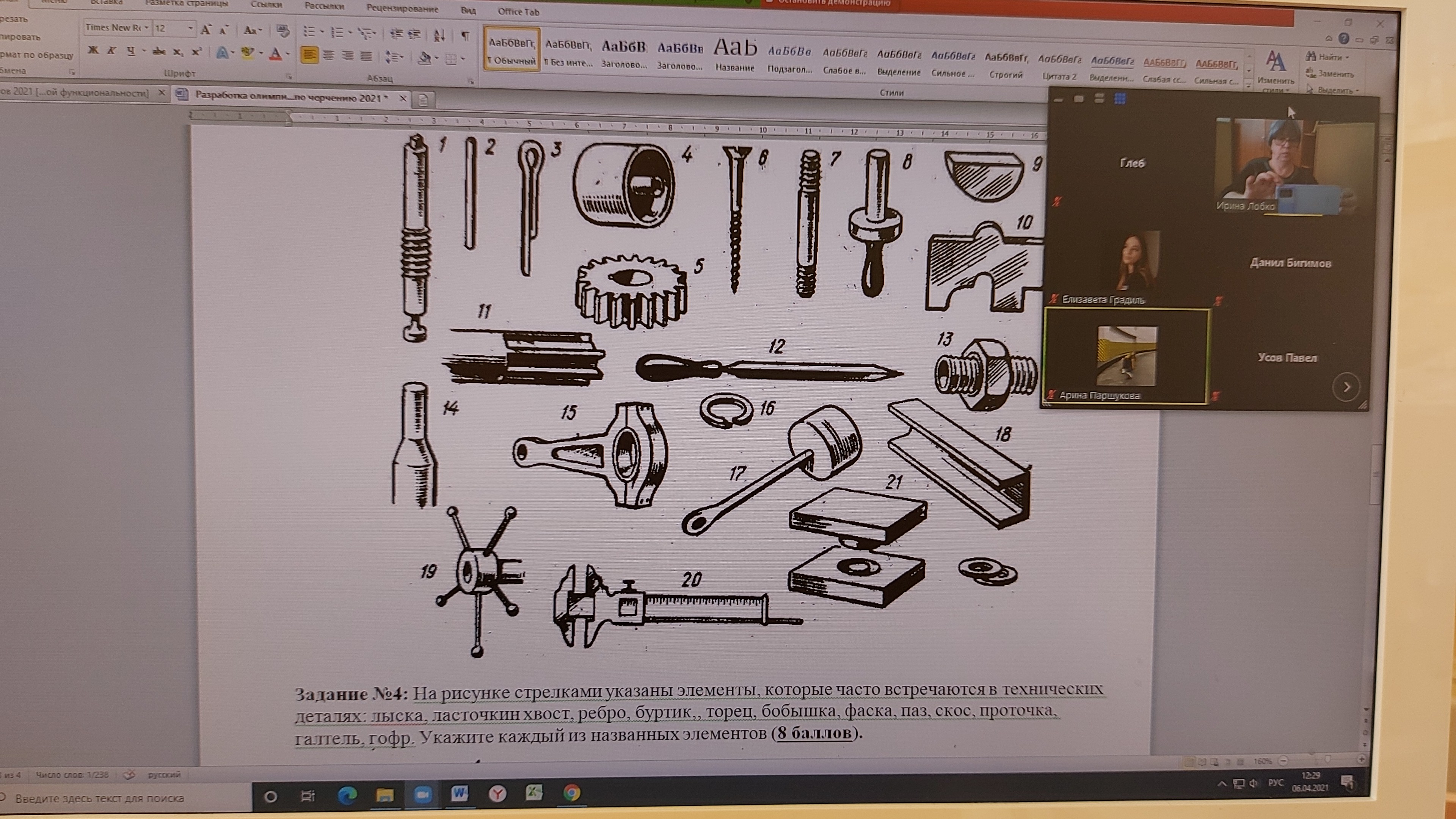
Task: Apply paragraph shading fill
Action: pyautogui.click(x=425, y=58)
